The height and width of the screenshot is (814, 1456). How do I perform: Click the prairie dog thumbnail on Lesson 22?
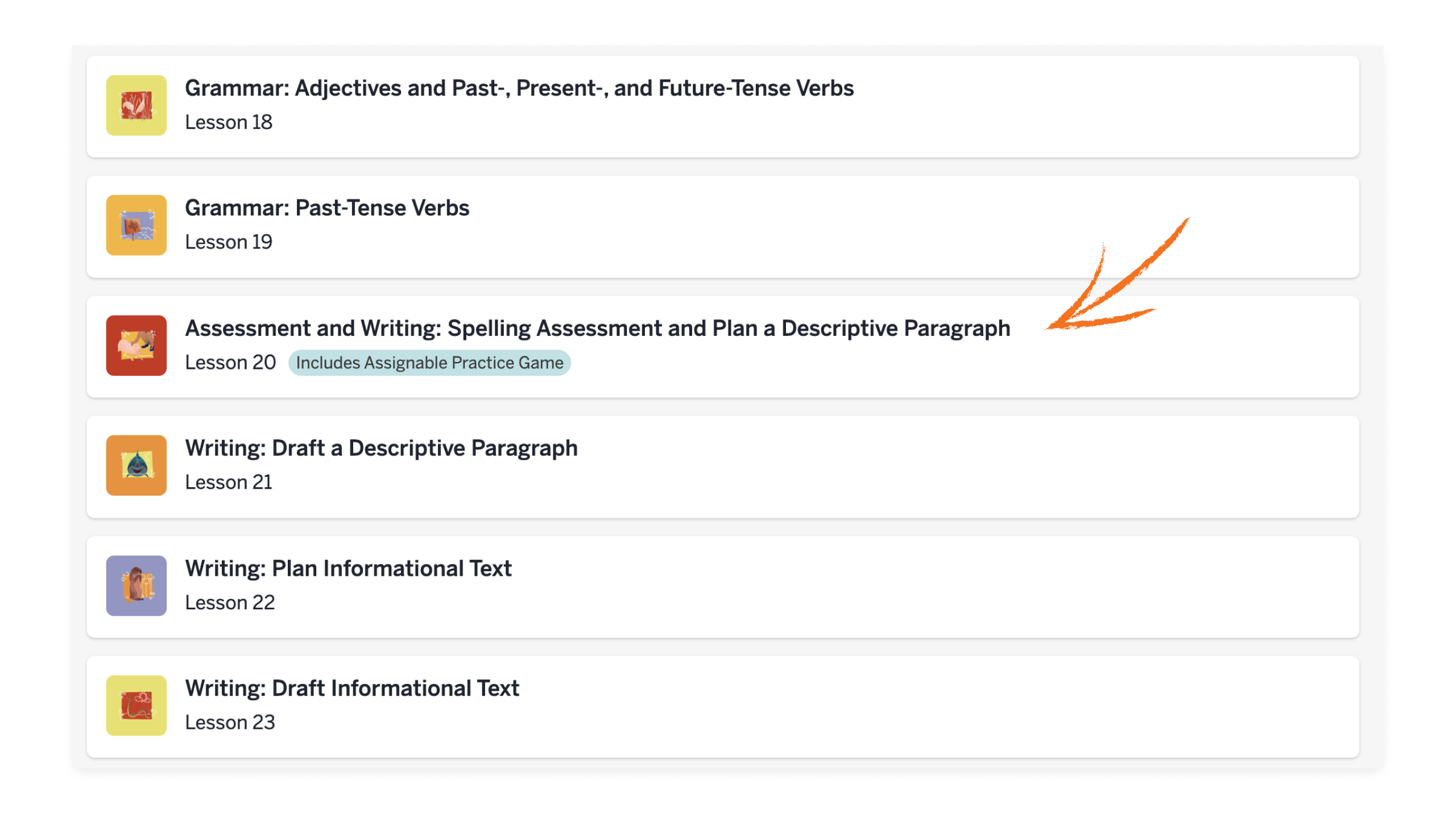tap(135, 587)
